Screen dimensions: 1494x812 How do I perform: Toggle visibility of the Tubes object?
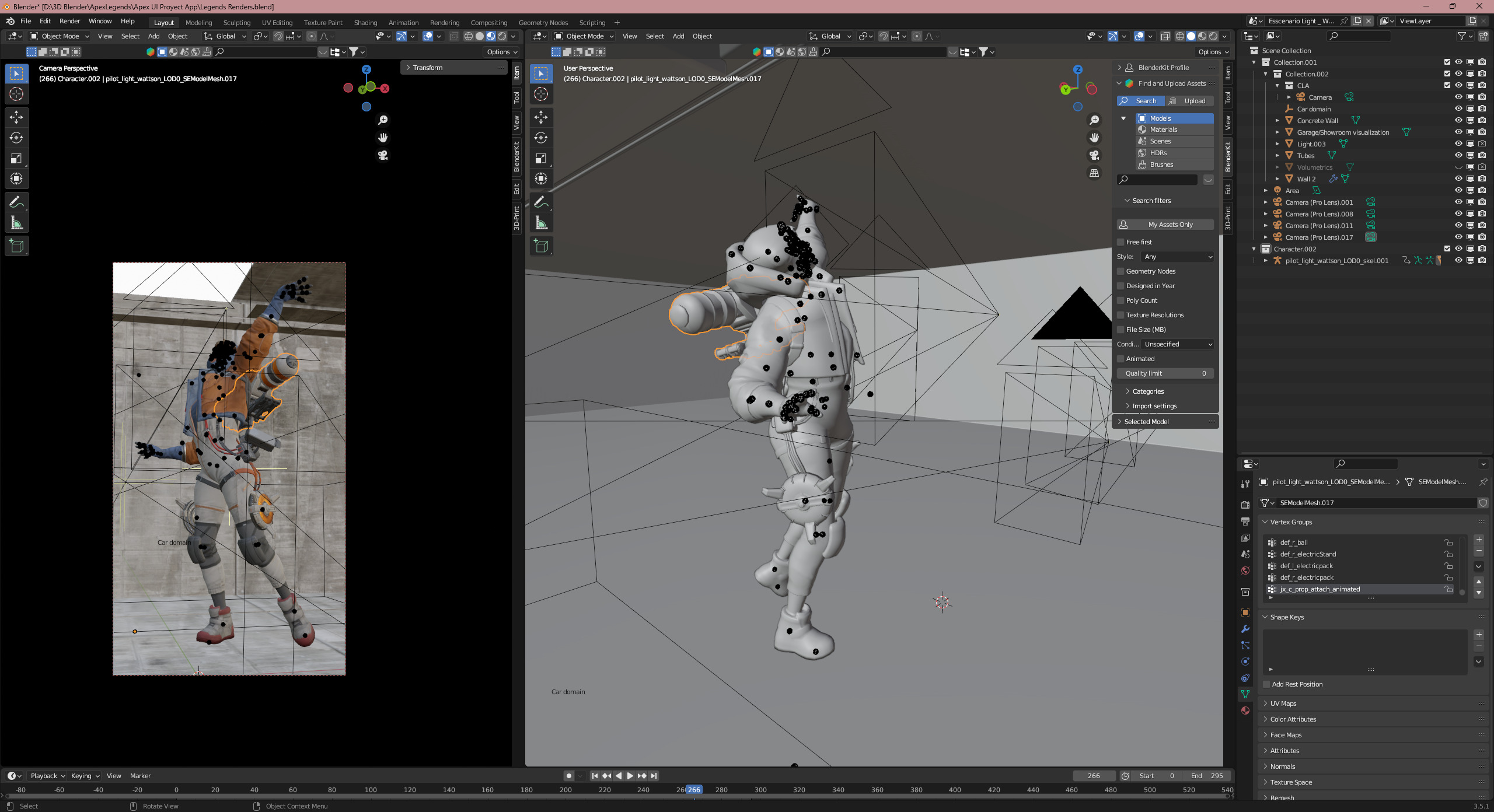1458,156
